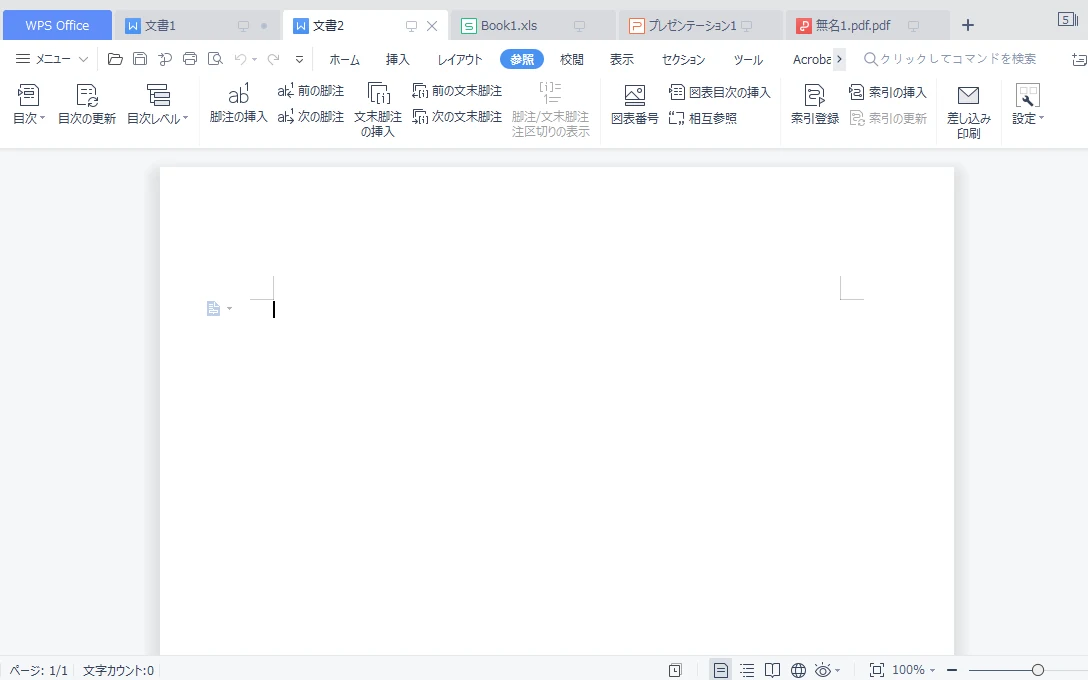Go to 前の脚注 previous footnote
Viewport: 1088px width, 680px height.
click(x=310, y=91)
